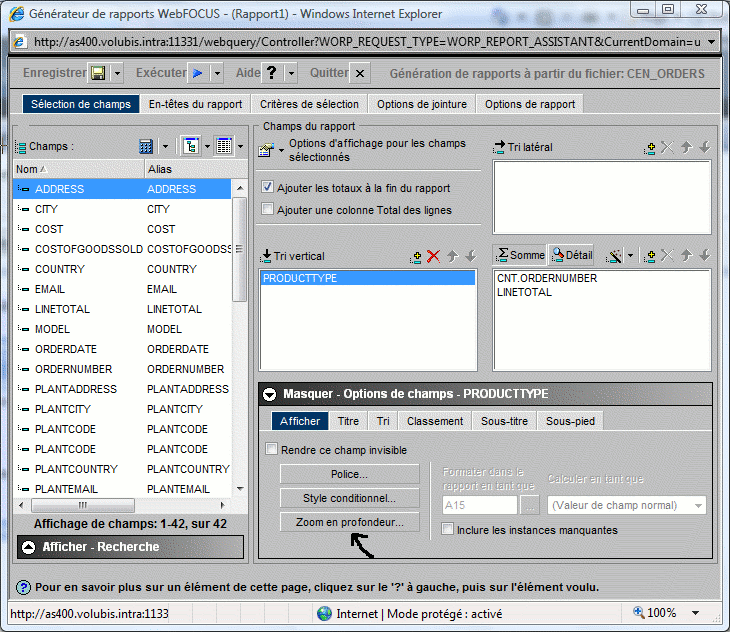Select the ORDERDATE field row
This screenshot has width=730, height=632.
(123, 349)
